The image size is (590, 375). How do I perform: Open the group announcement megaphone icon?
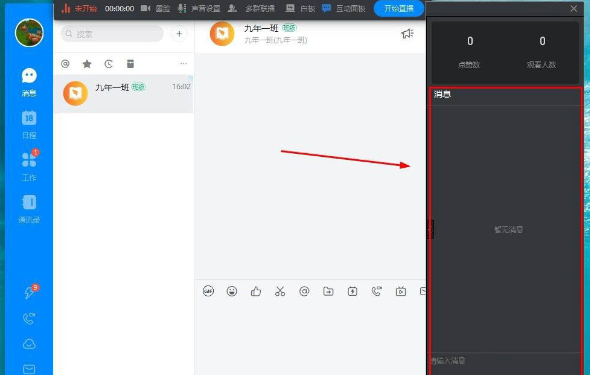coord(408,34)
